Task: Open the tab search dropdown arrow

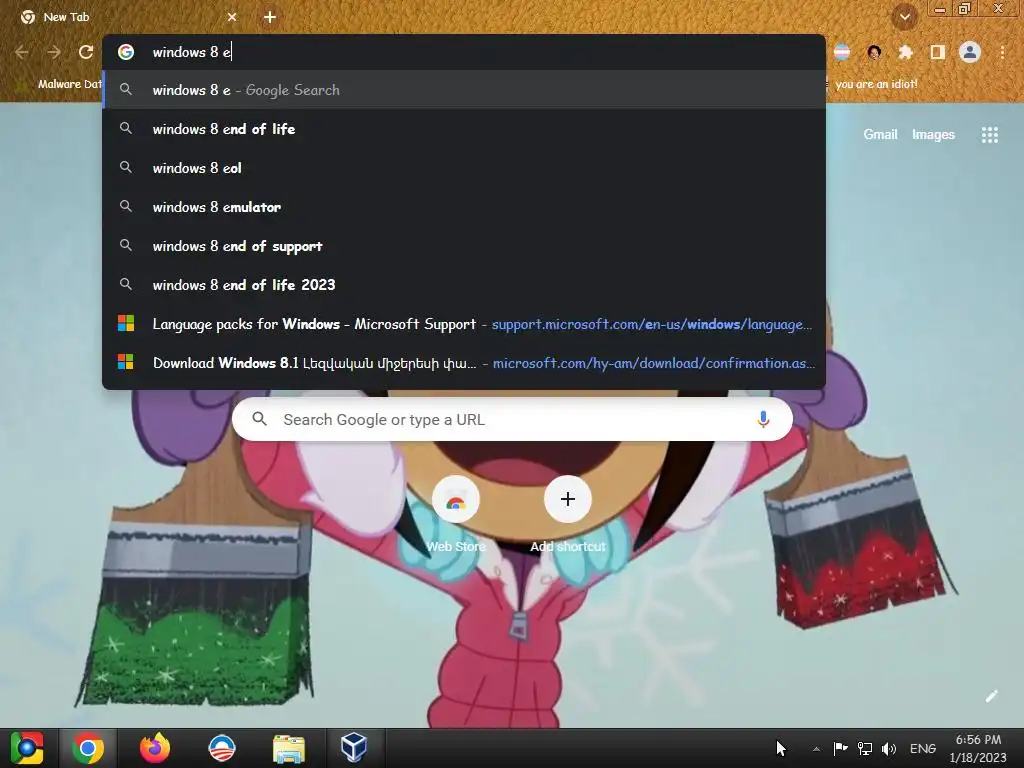Action: (905, 17)
